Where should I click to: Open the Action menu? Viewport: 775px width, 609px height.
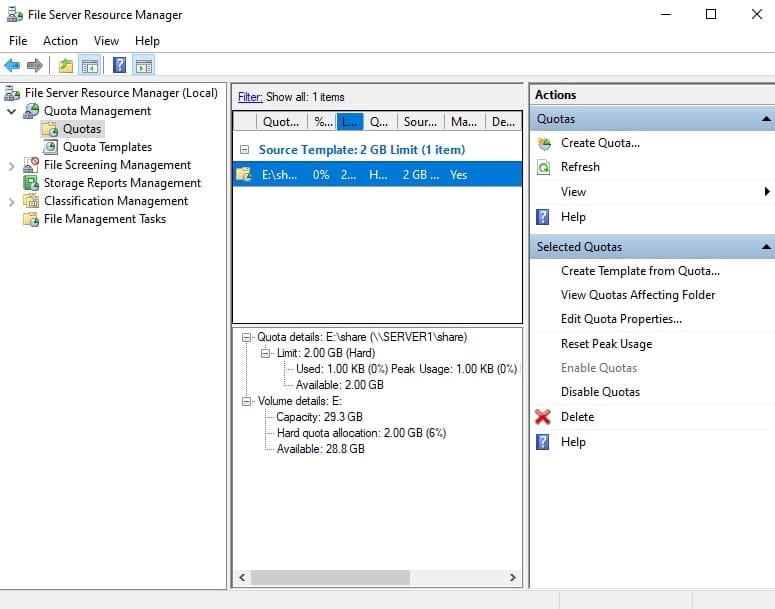click(60, 41)
